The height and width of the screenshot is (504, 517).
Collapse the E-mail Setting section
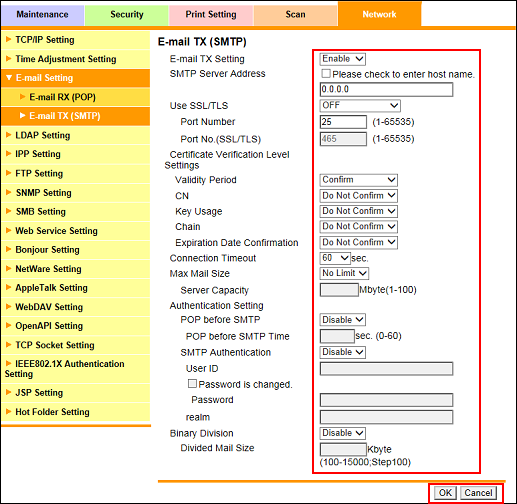coord(76,78)
